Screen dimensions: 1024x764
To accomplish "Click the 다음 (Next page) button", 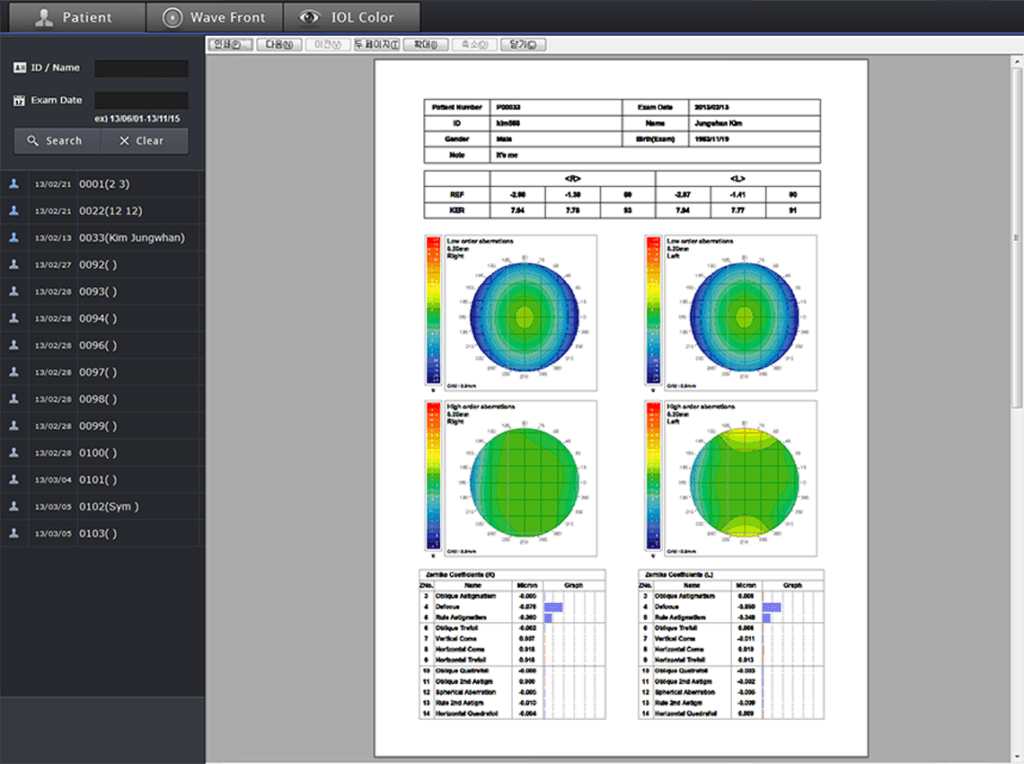I will pyautogui.click(x=279, y=44).
